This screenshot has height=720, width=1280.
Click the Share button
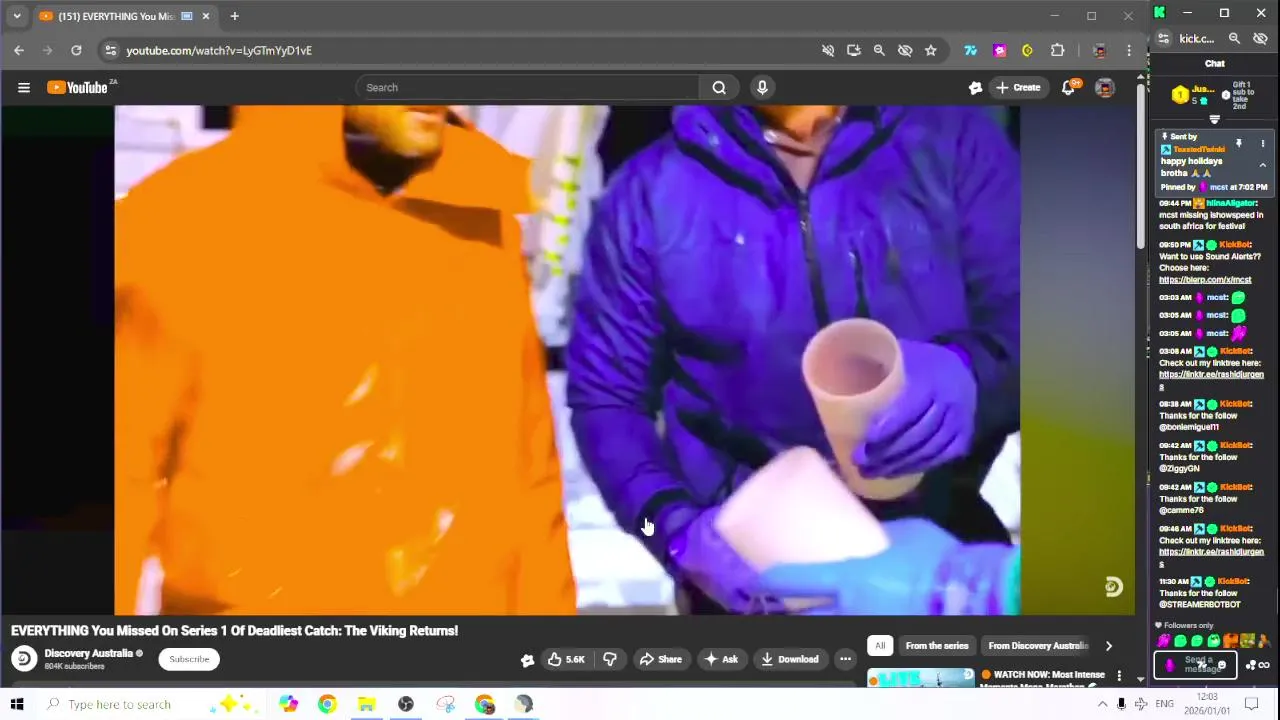pyautogui.click(x=660, y=659)
